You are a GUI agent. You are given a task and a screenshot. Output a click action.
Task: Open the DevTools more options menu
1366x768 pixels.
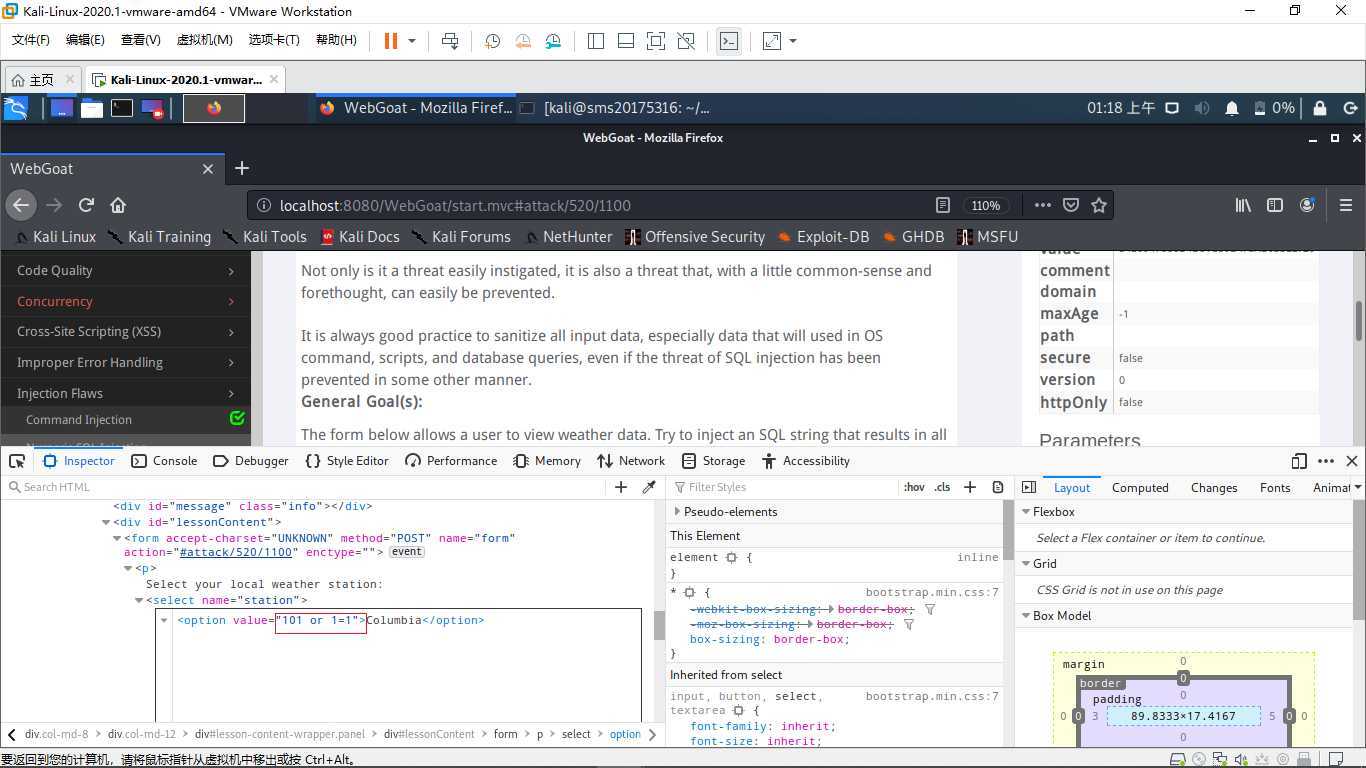point(1326,461)
